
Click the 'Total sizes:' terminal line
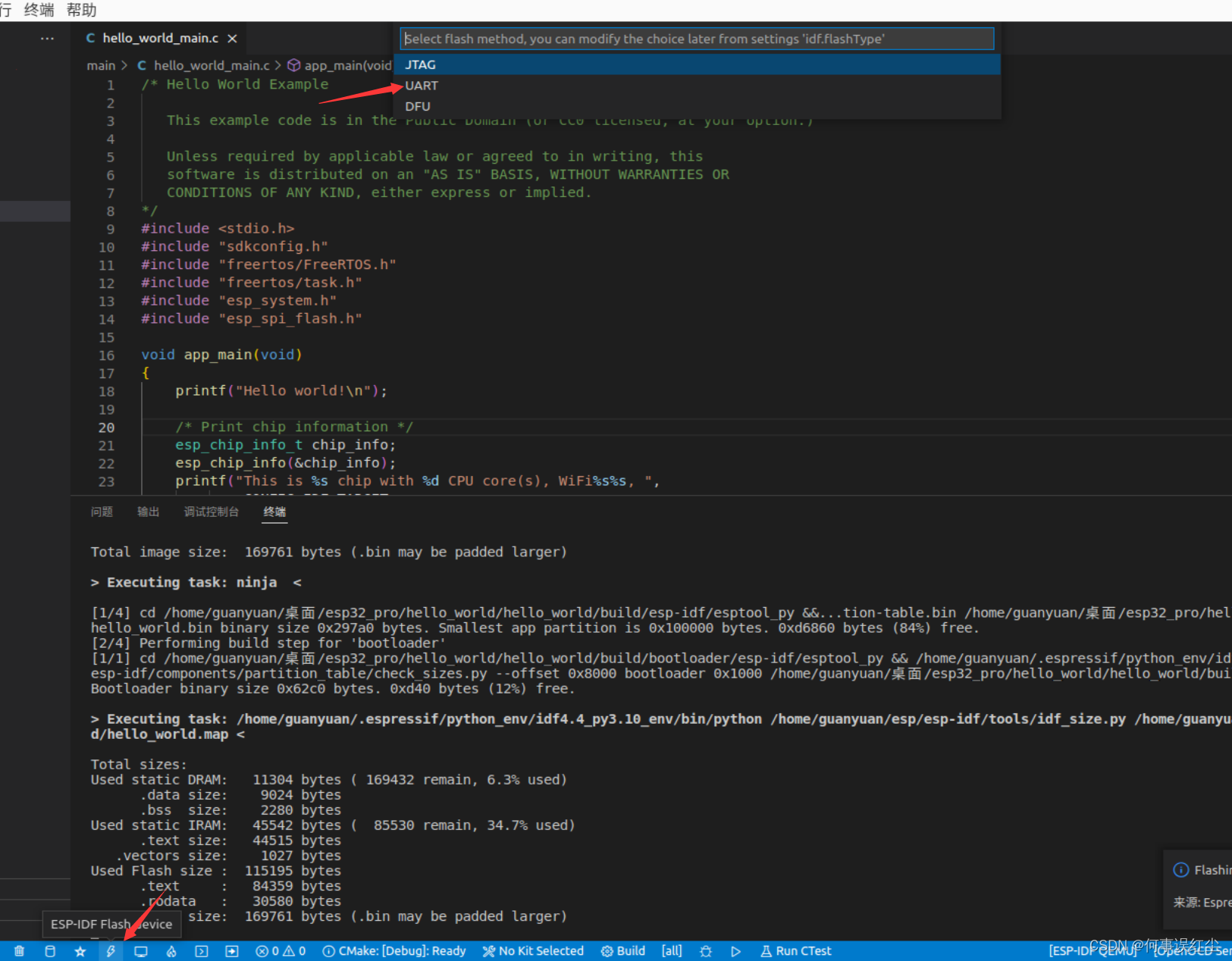tap(139, 765)
